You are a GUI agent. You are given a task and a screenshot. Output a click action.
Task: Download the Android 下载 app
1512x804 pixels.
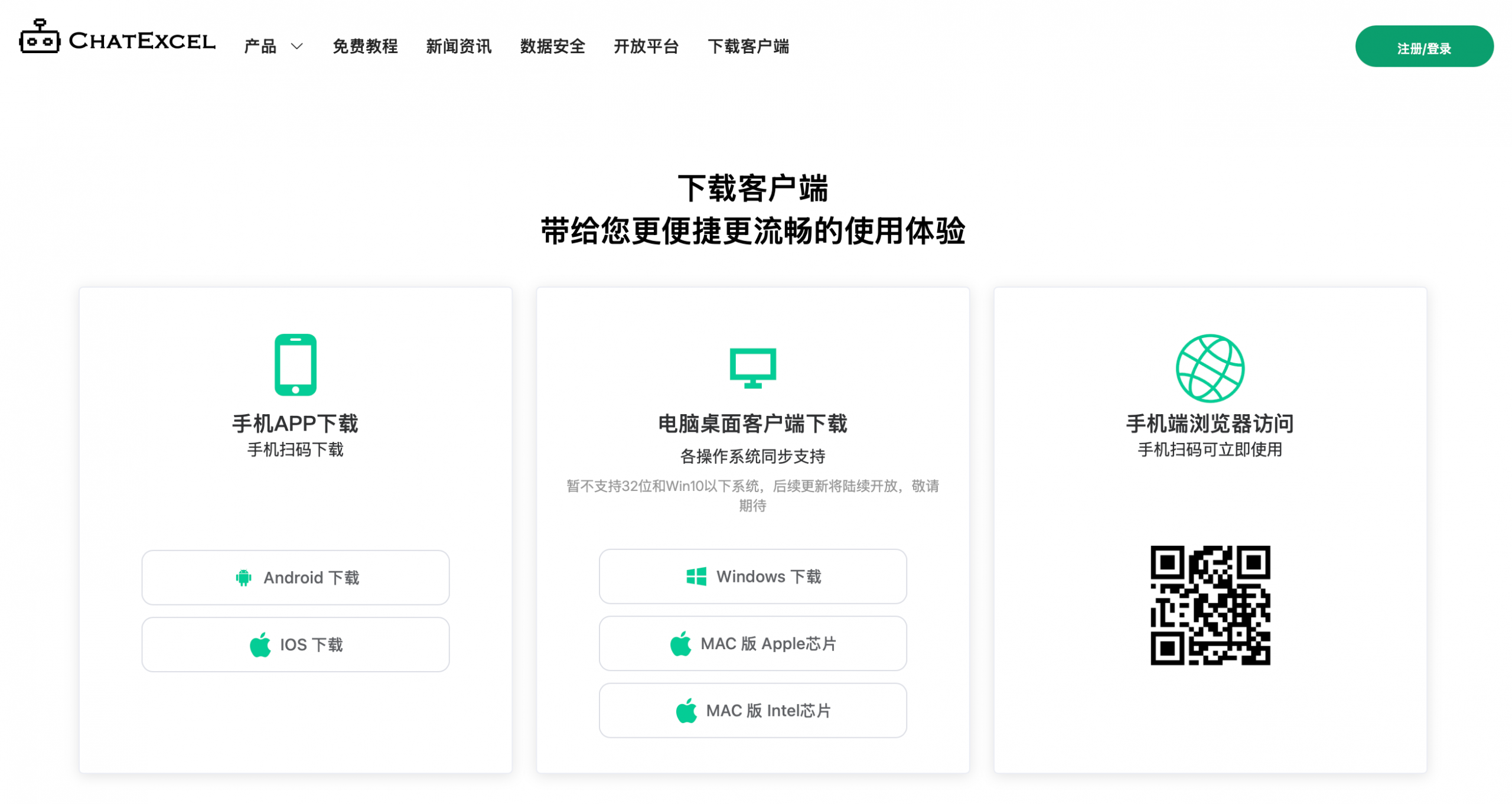click(x=295, y=577)
